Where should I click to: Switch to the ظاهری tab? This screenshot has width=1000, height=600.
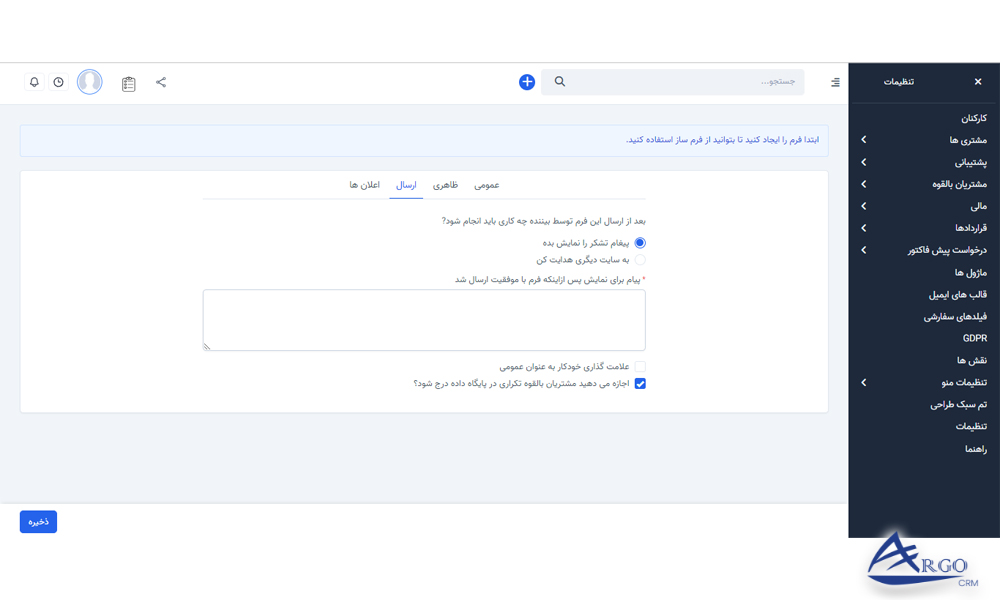(x=448, y=185)
